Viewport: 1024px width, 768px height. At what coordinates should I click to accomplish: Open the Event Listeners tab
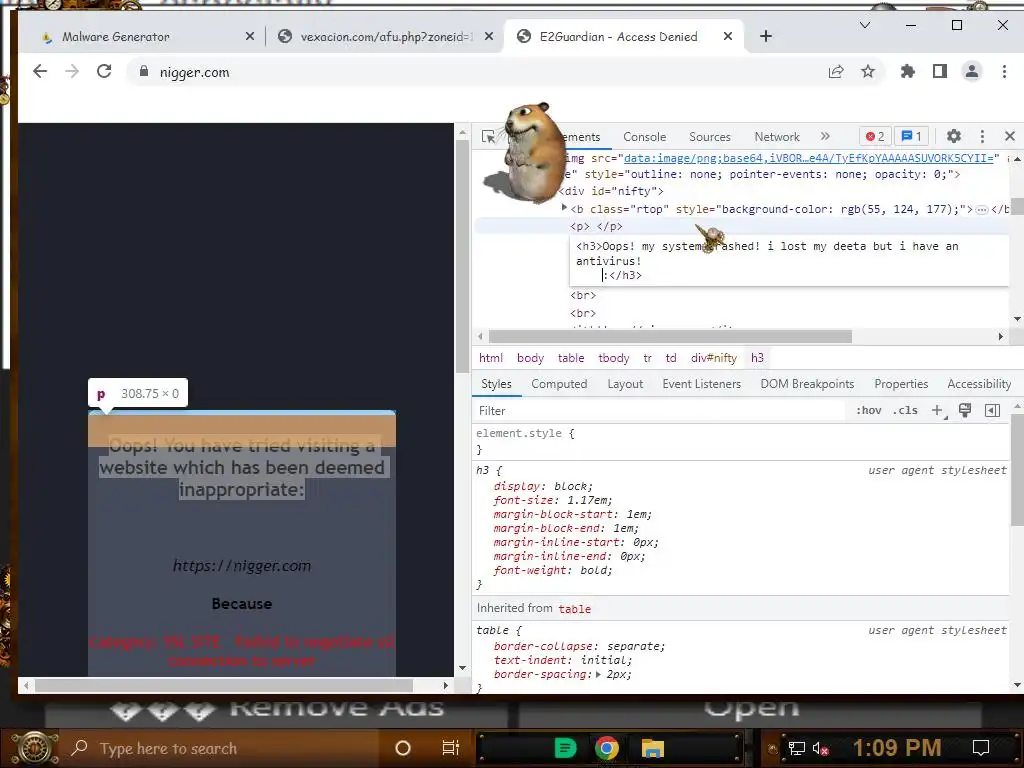(x=701, y=384)
